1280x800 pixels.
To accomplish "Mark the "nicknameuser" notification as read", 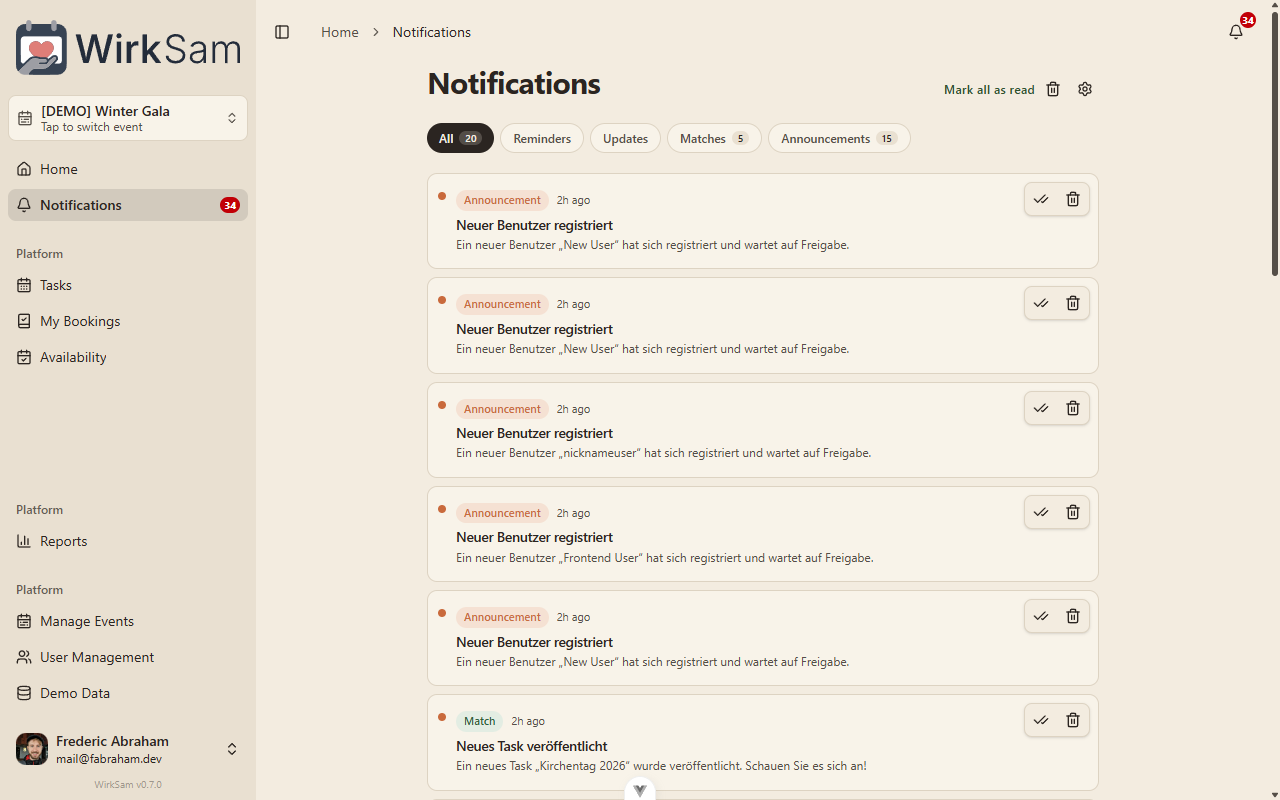I will click(1041, 408).
